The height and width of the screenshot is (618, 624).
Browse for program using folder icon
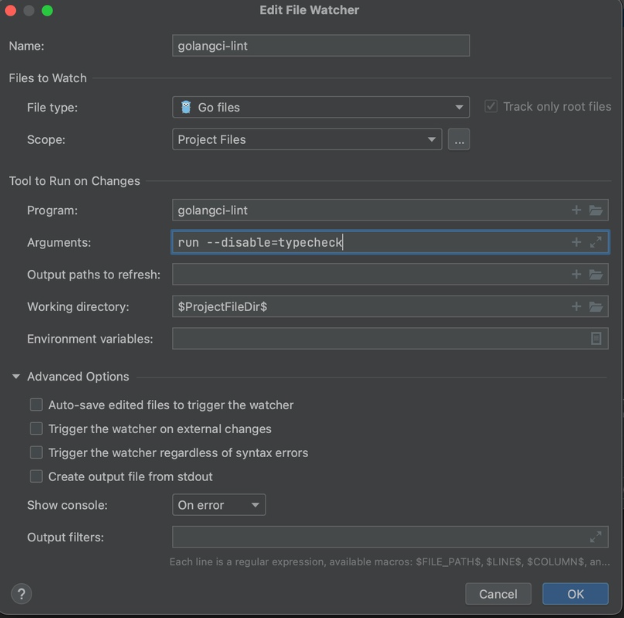tap(596, 210)
